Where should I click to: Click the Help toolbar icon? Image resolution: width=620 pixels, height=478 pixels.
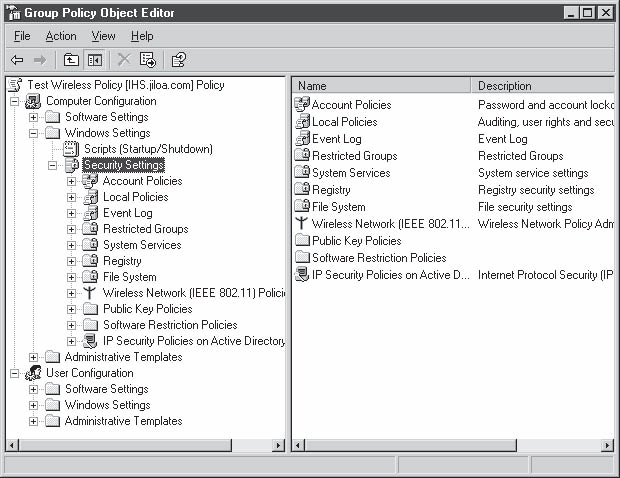point(178,60)
